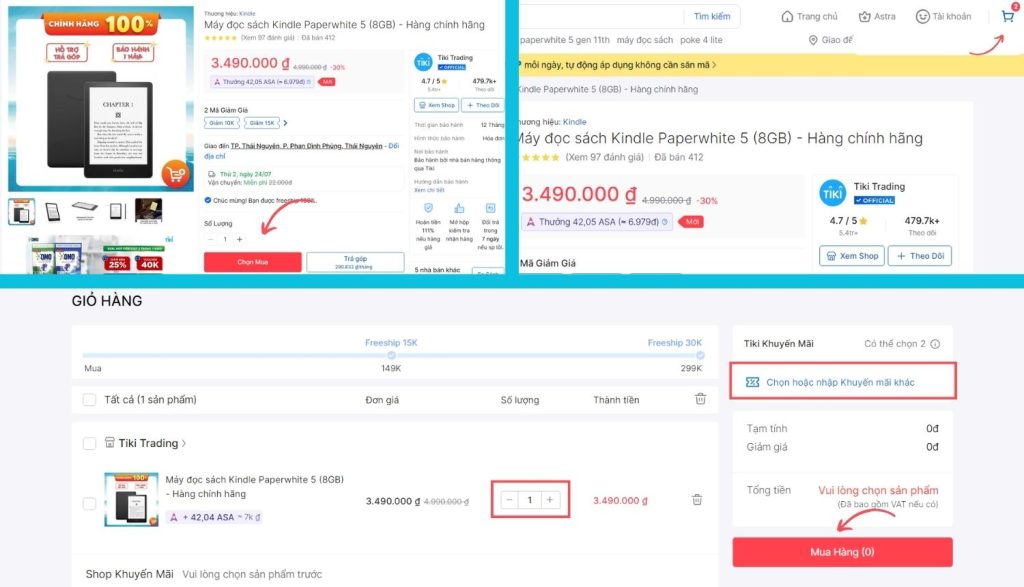
Task: Select the fifth product gallery thumbnail
Action: coord(148,212)
